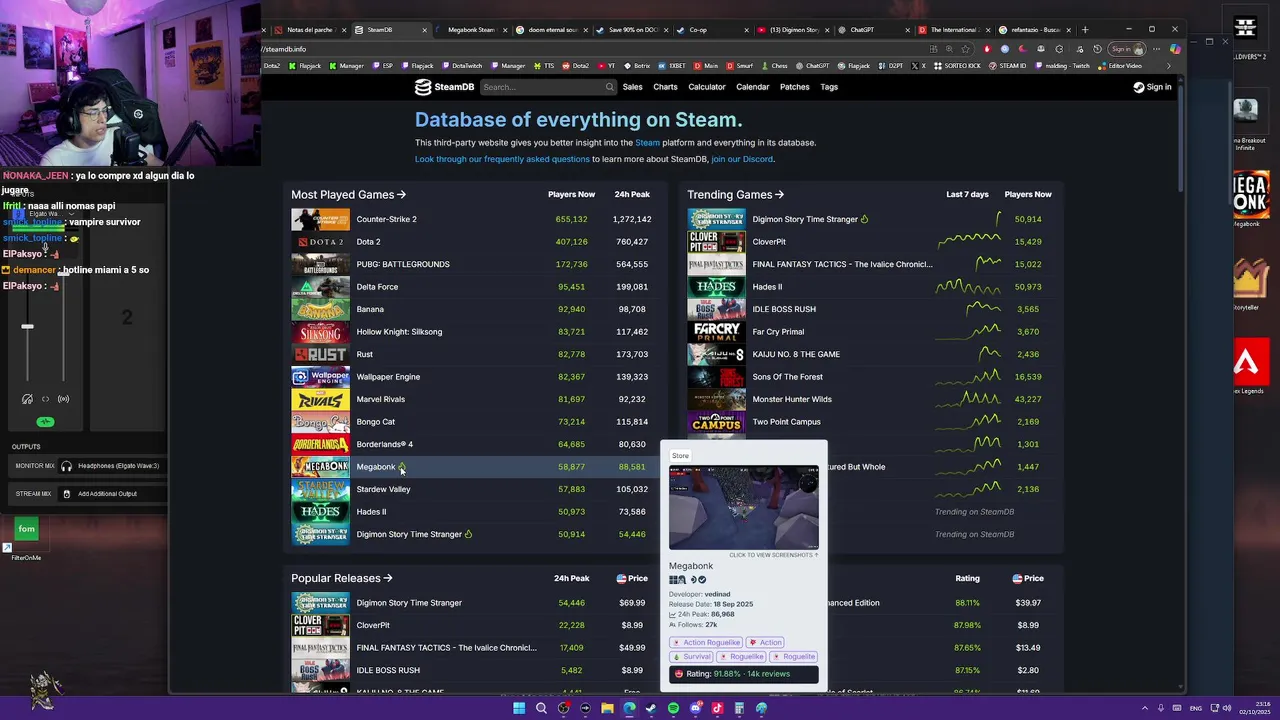This screenshot has width=1280, height=720.
Task: Click the SteamDB logo in header
Action: 444,87
